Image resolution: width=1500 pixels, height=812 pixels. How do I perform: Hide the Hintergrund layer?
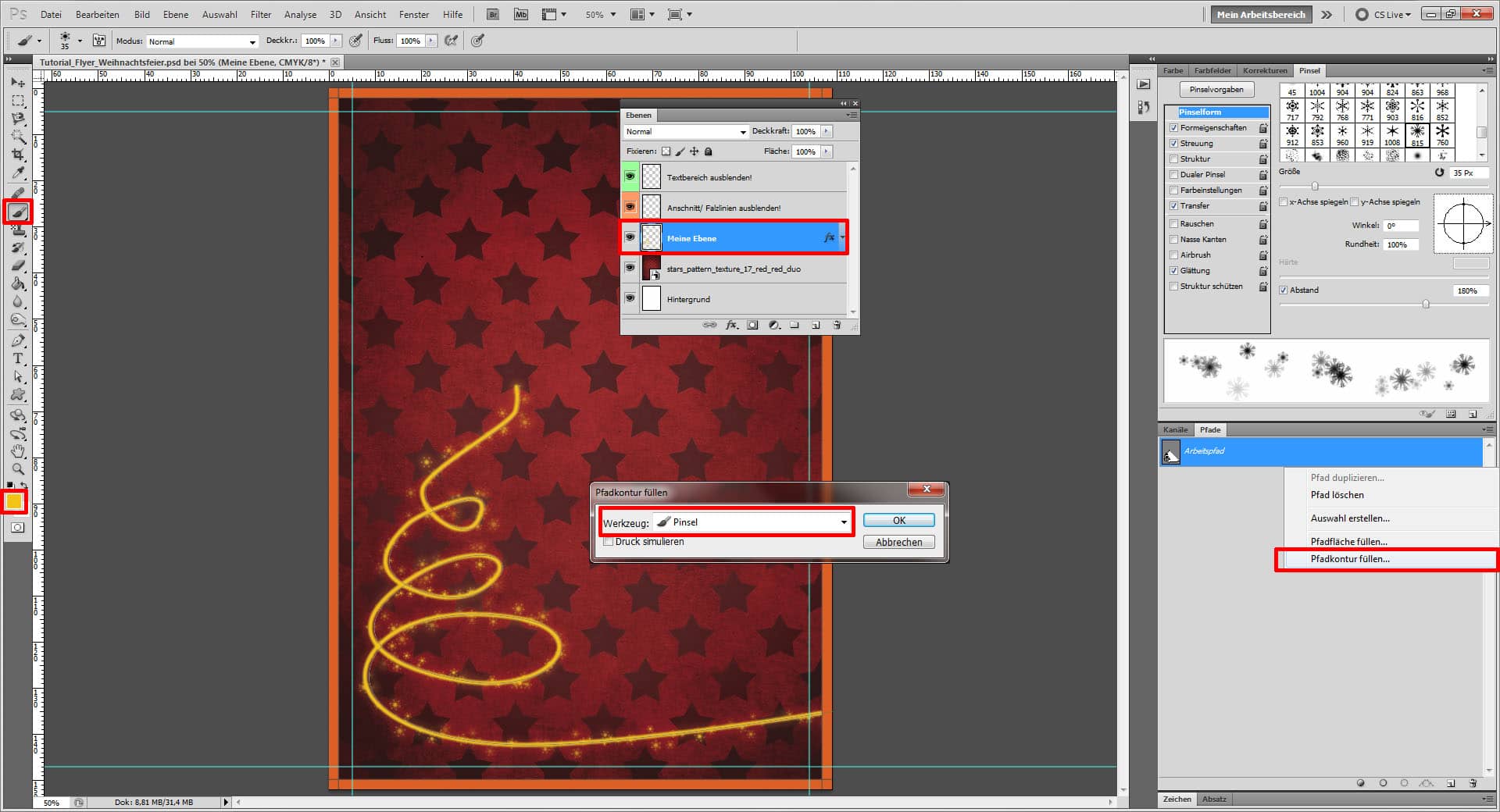[630, 298]
